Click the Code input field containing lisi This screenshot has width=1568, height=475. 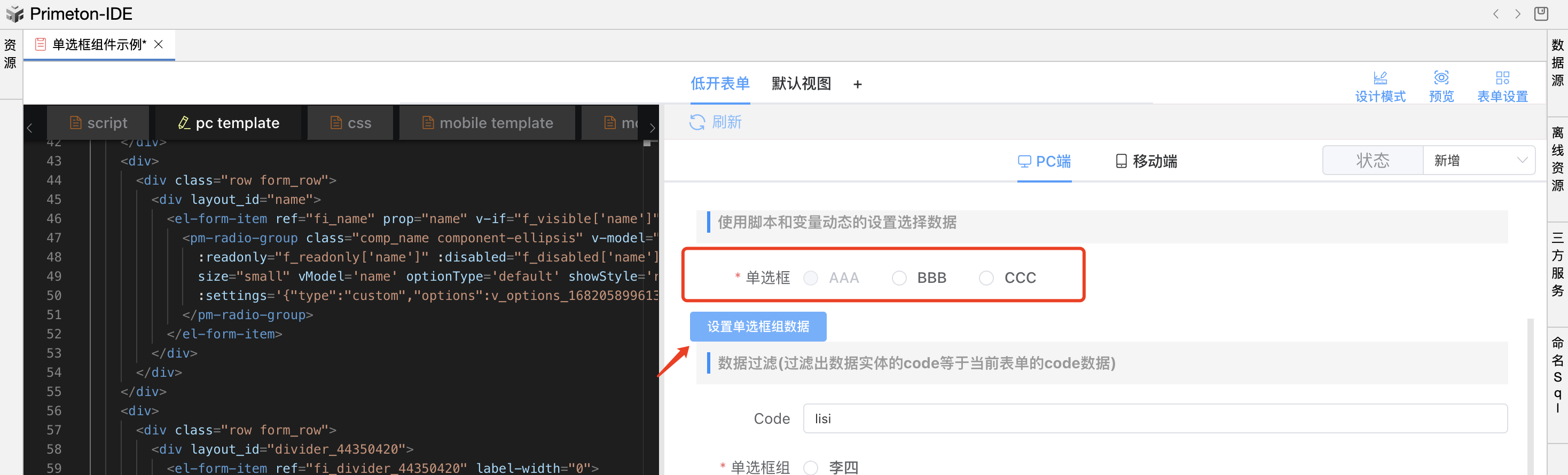[x=1155, y=418]
